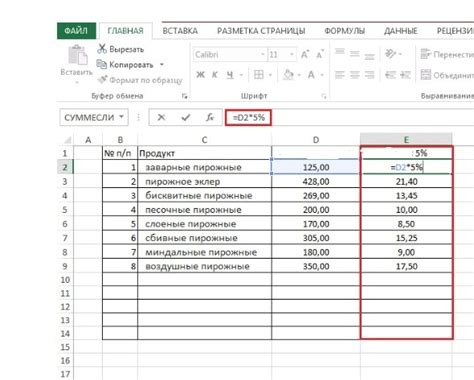Image resolution: width=474 pixels, height=380 pixels.
Task: Click Merge cells (Объединить) button
Action: pos(447,75)
